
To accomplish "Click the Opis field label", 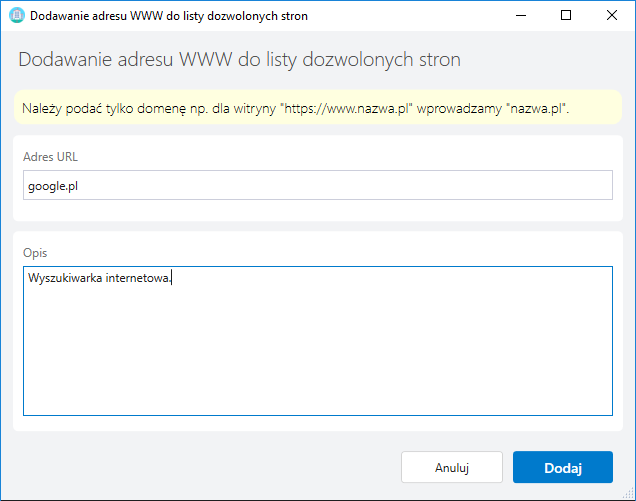I will tap(35, 253).
